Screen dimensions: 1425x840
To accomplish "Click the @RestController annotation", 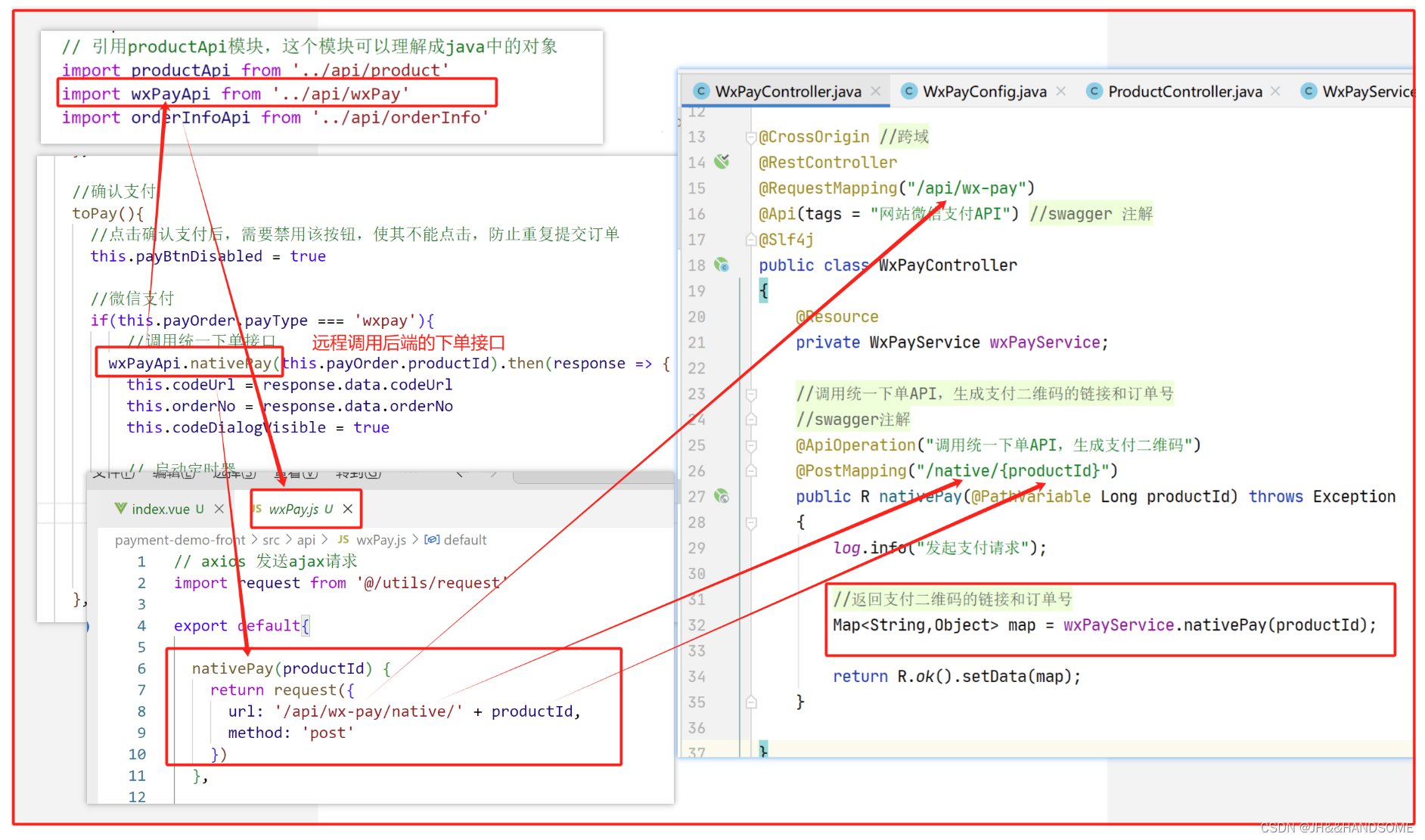I will 827,163.
